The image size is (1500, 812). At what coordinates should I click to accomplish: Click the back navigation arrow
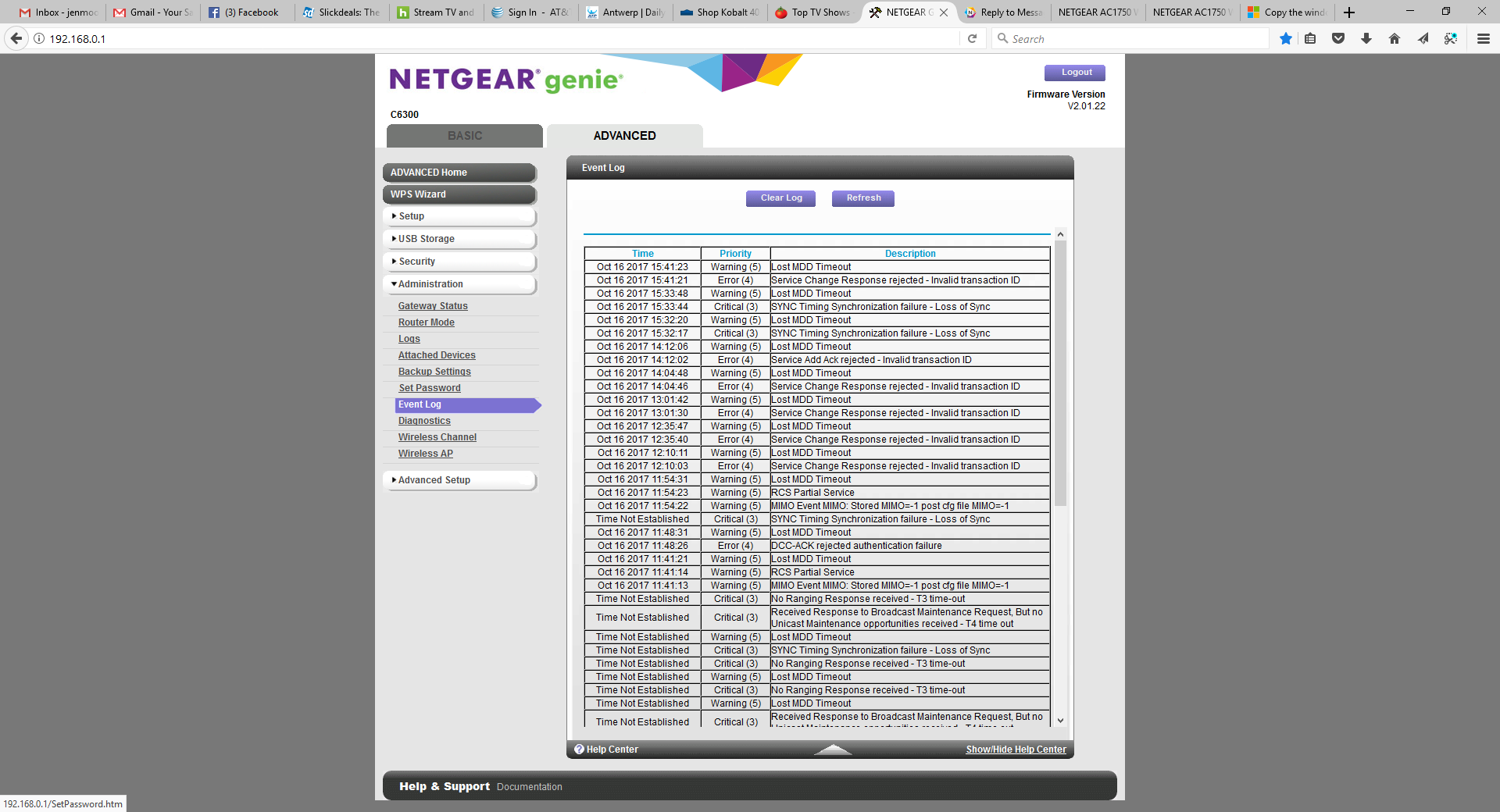click(x=16, y=37)
